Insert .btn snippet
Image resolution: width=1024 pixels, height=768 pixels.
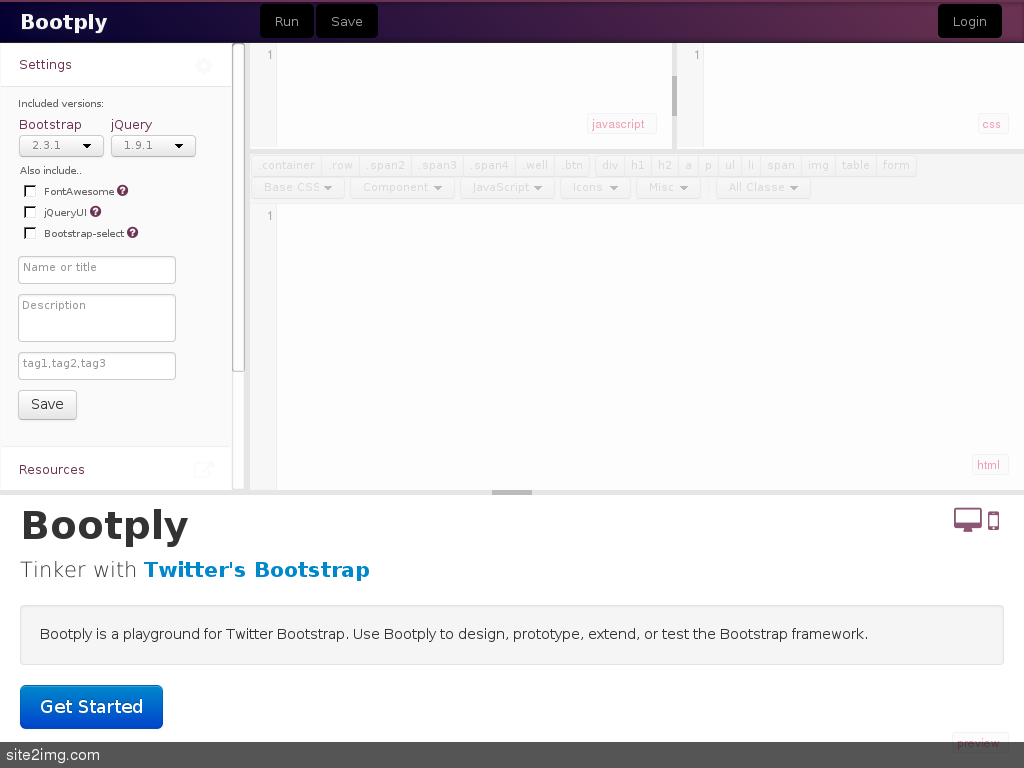tap(572, 165)
